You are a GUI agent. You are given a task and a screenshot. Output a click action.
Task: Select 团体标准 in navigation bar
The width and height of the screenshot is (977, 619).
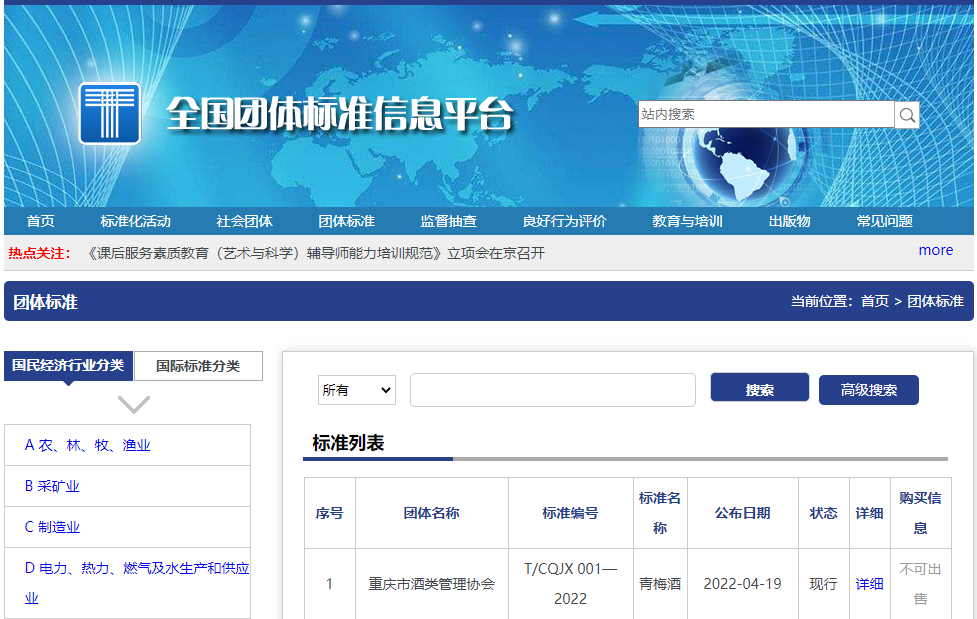[346, 221]
